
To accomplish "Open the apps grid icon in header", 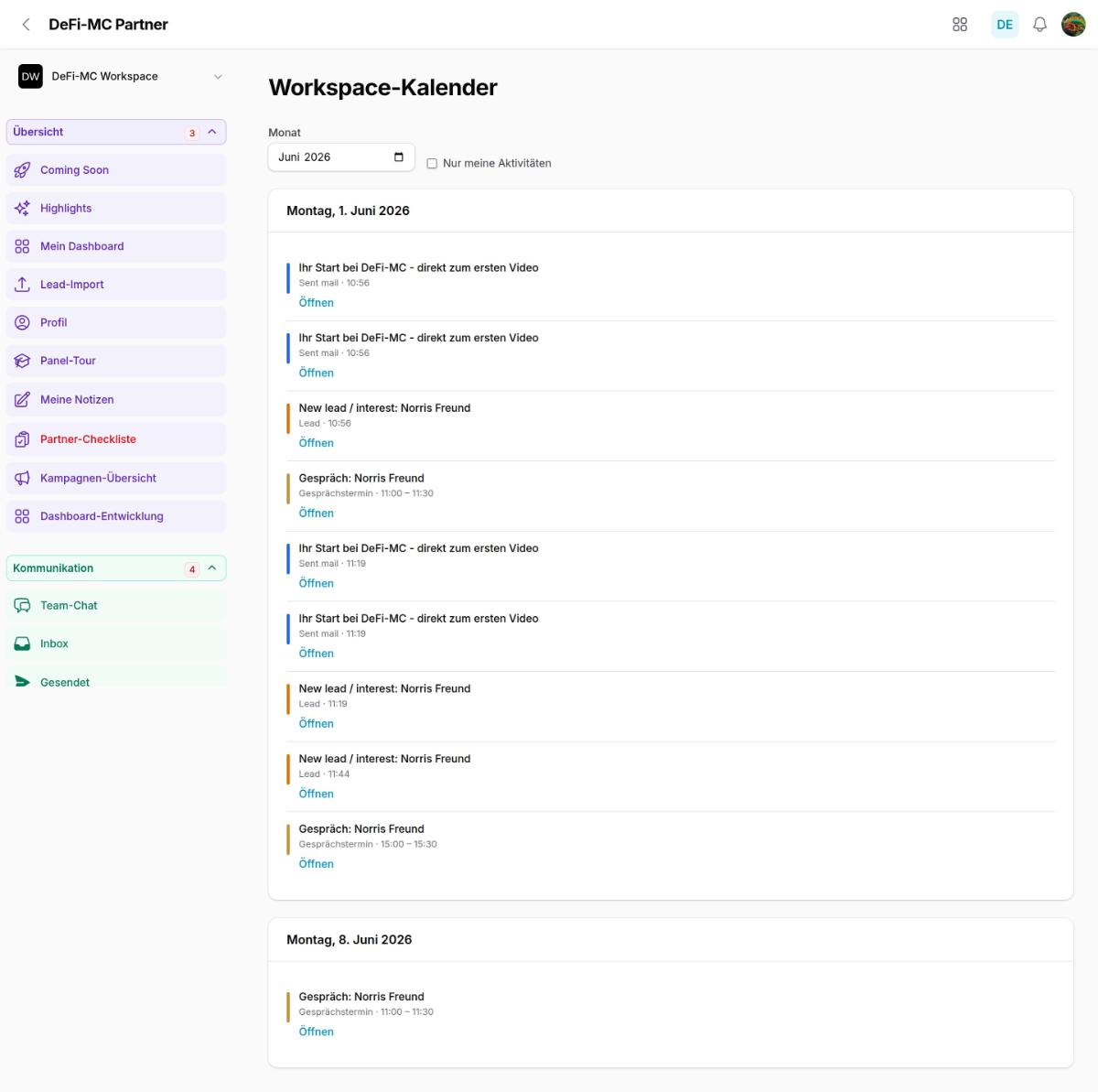I will [x=960, y=25].
